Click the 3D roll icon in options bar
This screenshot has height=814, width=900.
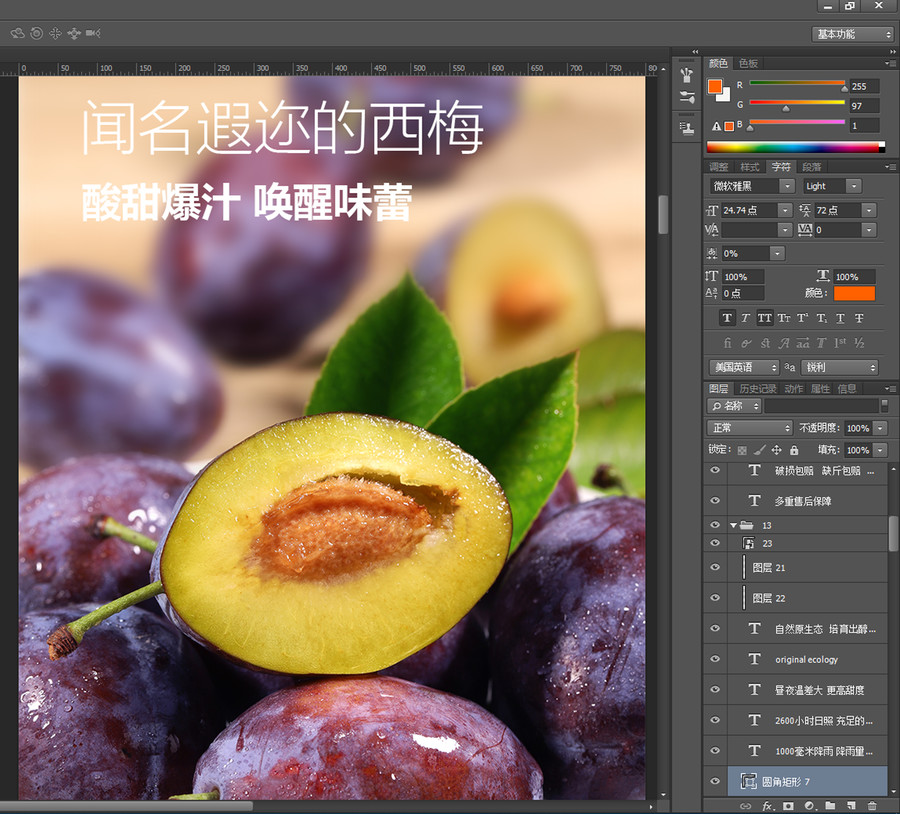coord(36,33)
